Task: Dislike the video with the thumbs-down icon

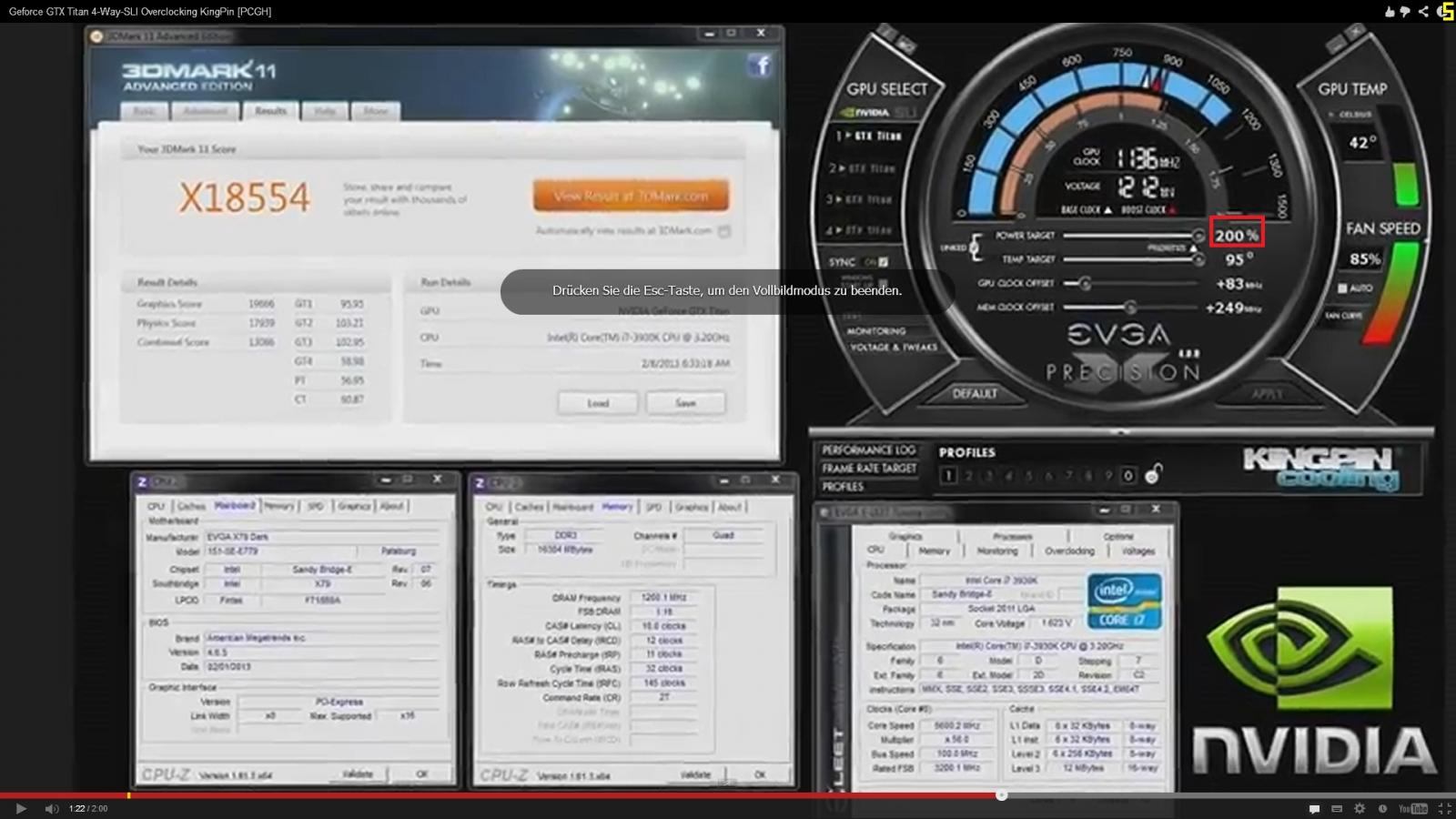Action: [x=1405, y=12]
